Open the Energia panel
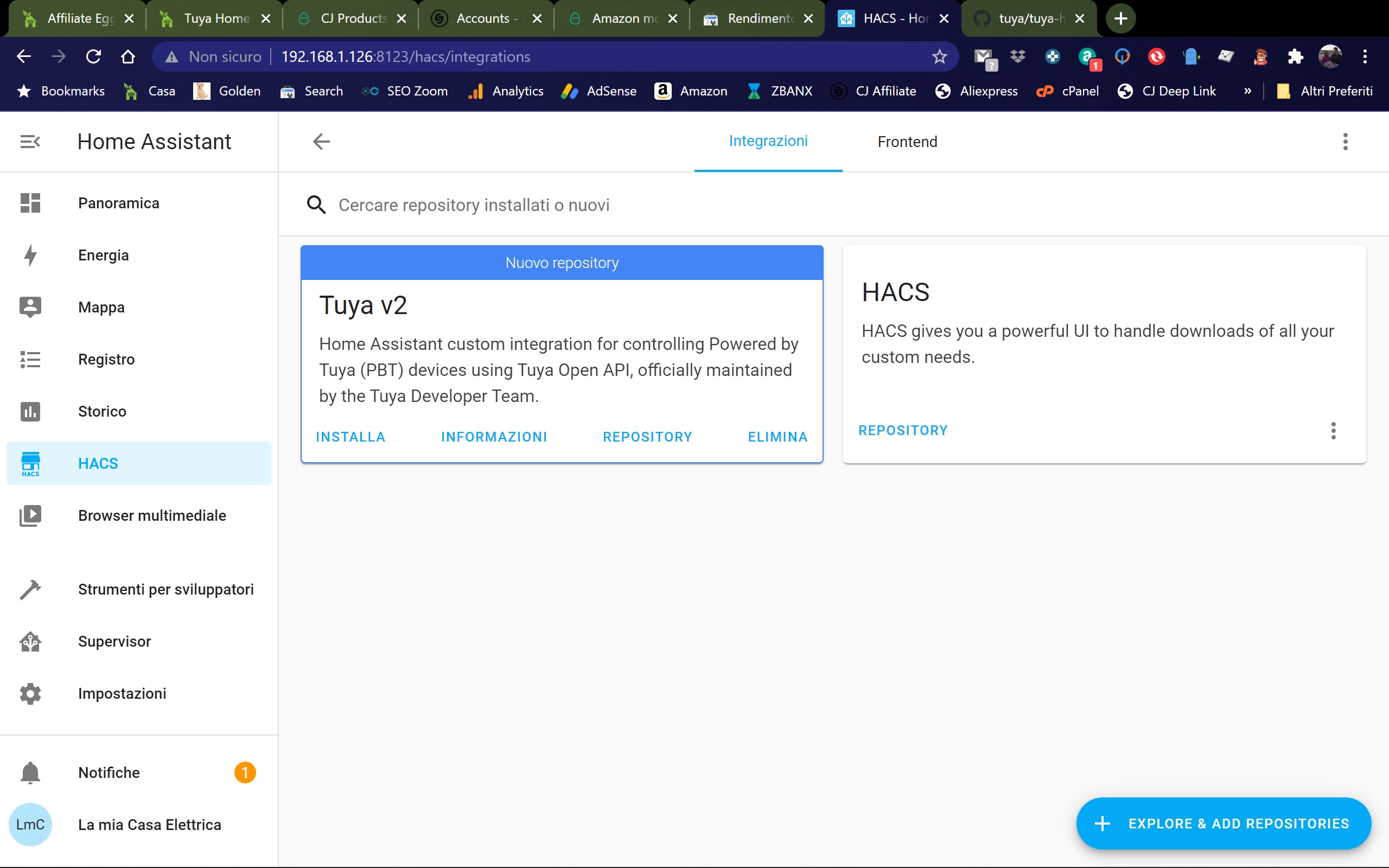1389x868 pixels. pos(138,256)
